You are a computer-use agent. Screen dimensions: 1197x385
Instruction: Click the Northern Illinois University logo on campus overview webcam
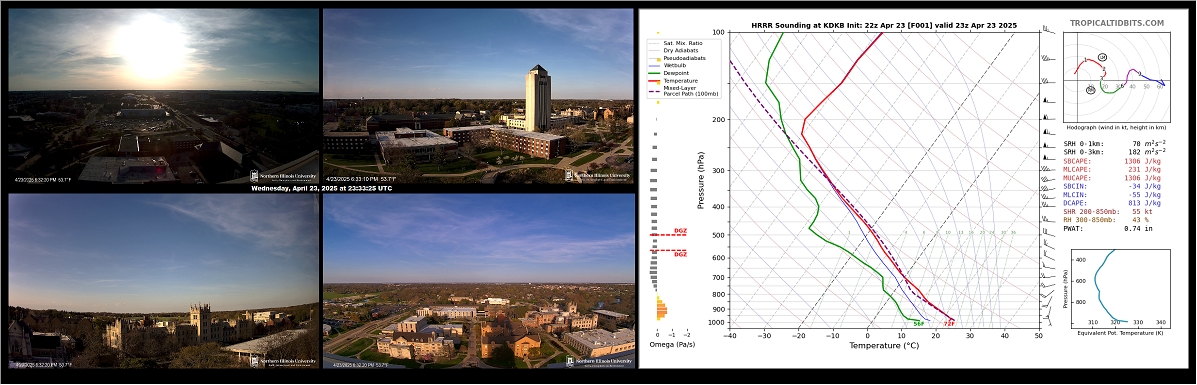click(598, 361)
